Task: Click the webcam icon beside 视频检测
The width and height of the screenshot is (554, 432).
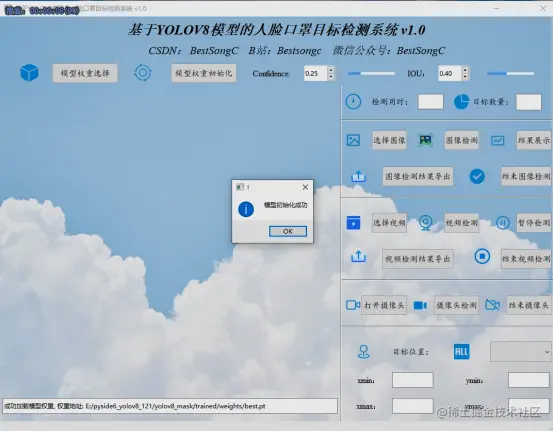Action: point(425,223)
